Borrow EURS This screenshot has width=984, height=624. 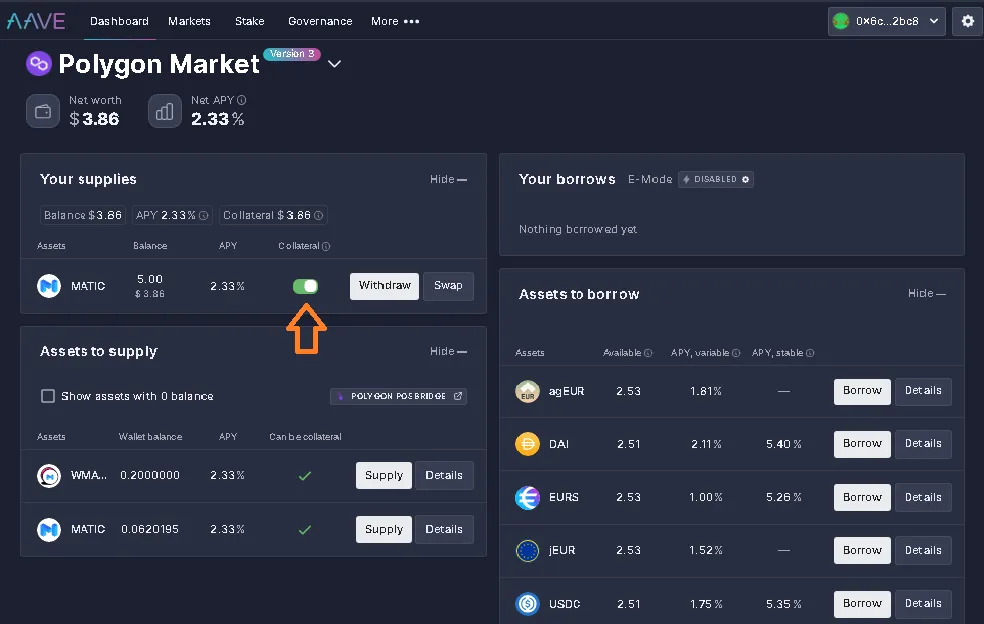[862, 498]
